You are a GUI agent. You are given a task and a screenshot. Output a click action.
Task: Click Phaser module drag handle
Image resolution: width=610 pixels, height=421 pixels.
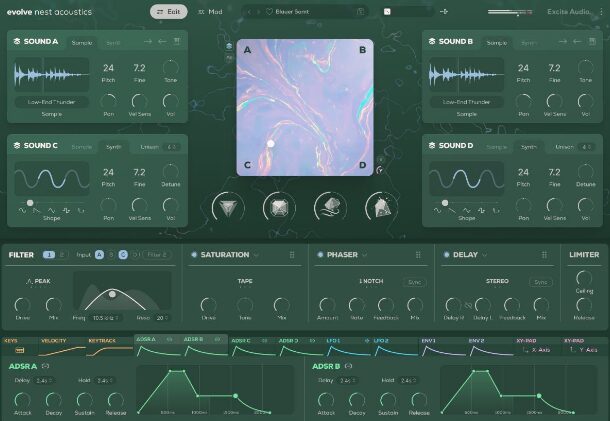tap(418, 255)
